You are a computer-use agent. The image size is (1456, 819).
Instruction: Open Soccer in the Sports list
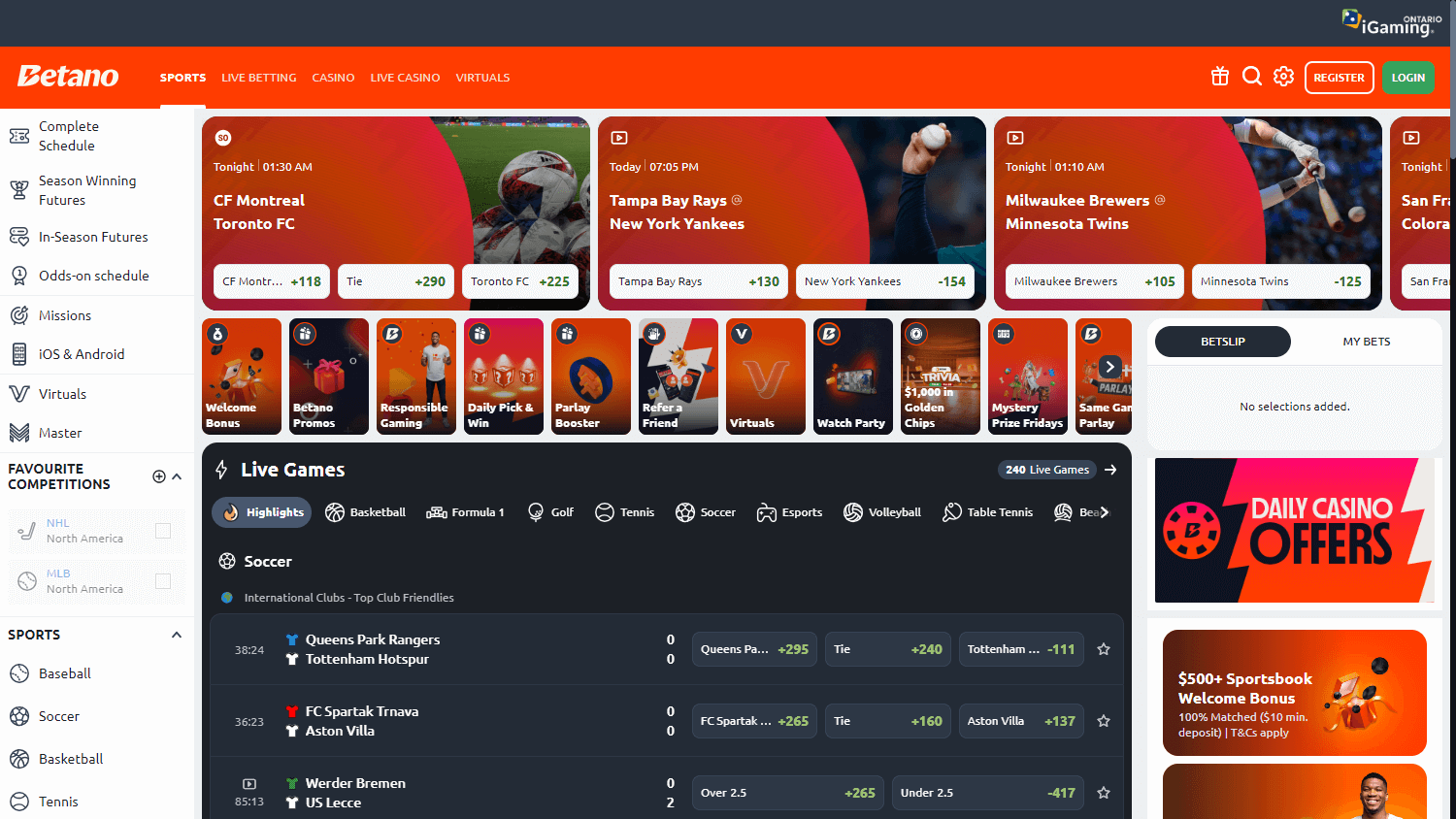[97, 716]
